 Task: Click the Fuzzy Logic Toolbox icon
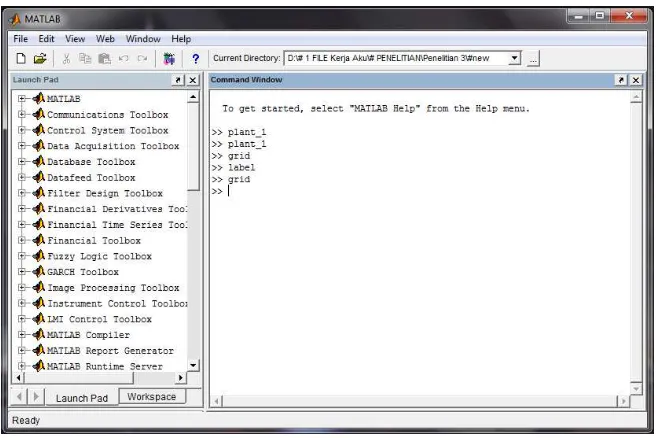coord(39,256)
